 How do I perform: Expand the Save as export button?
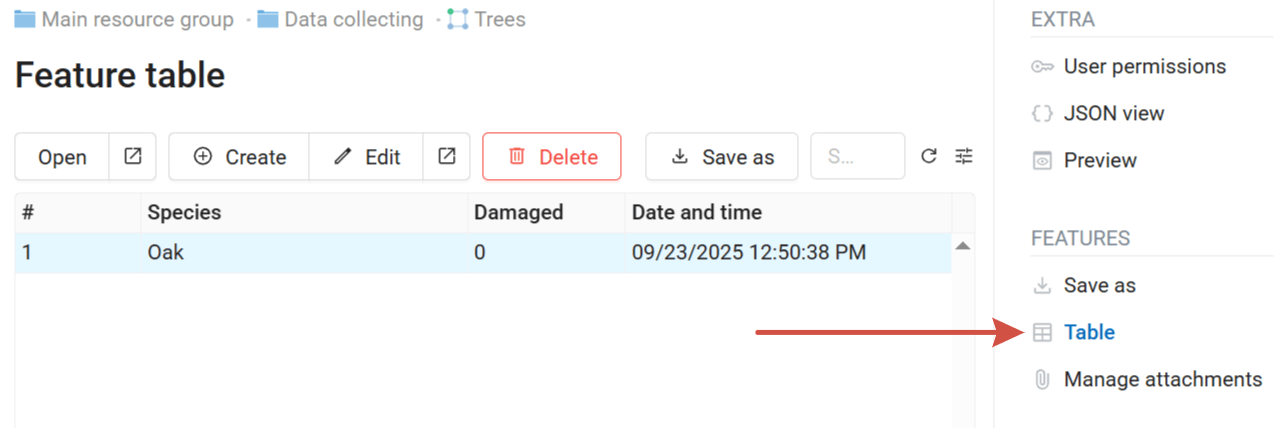tap(722, 157)
